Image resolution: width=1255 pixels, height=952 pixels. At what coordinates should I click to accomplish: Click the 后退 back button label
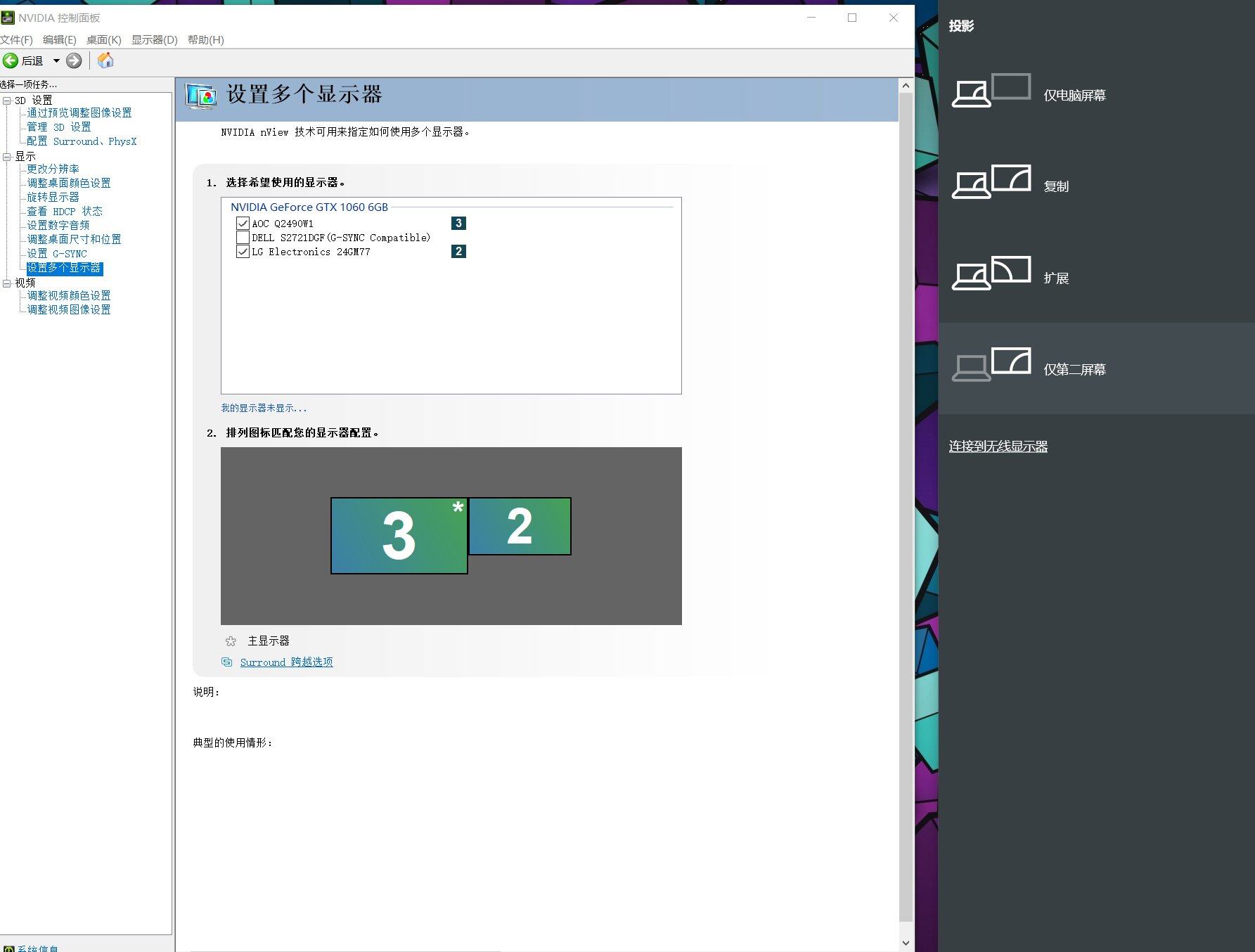32,61
